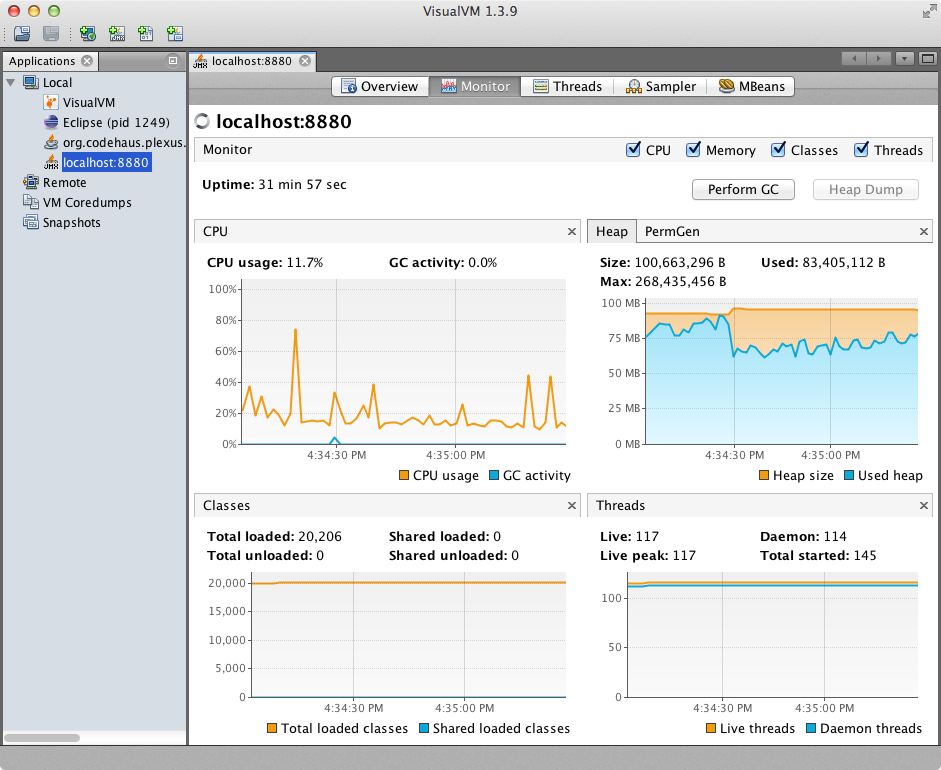
Task: Click the Load Snapshot toolbar icon
Action: coord(22,34)
